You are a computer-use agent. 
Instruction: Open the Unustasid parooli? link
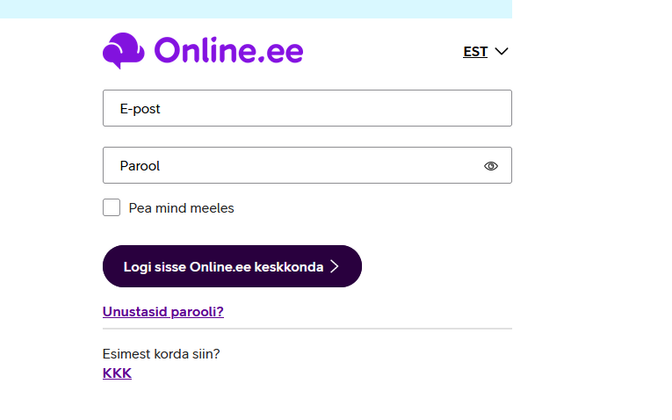(163, 311)
